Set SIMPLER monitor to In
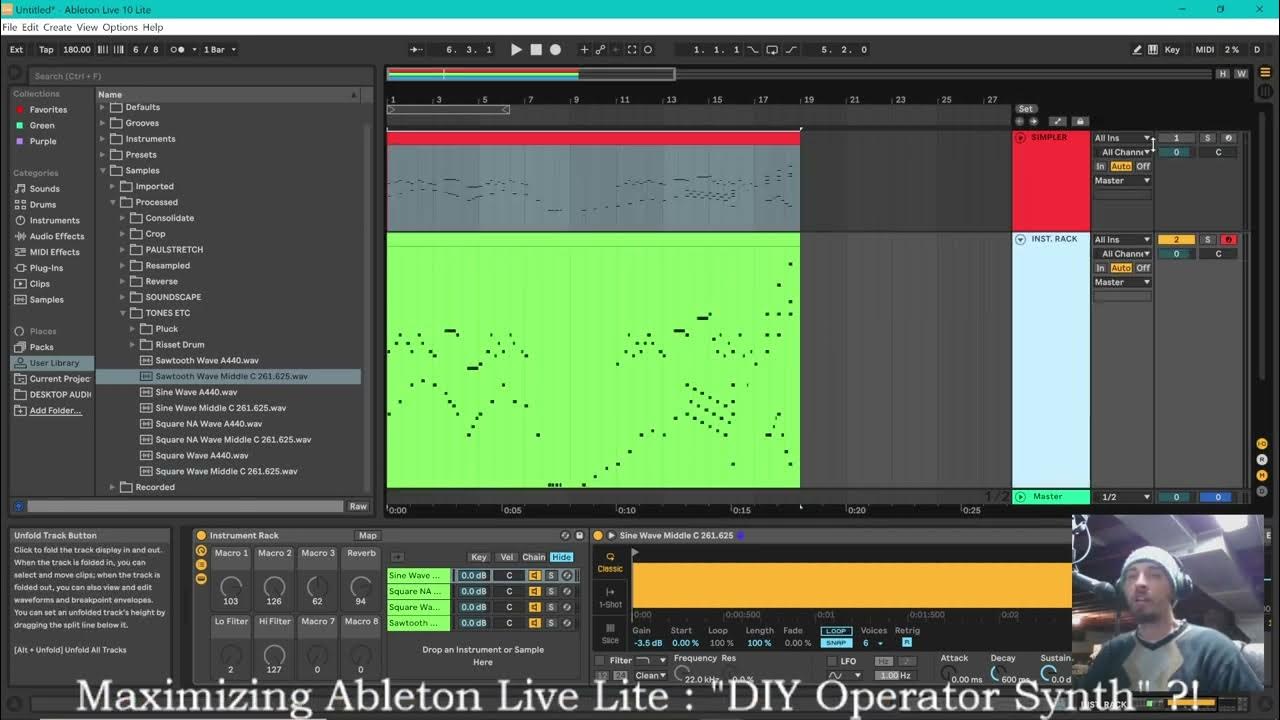This screenshot has width=1280, height=720. [x=1101, y=166]
